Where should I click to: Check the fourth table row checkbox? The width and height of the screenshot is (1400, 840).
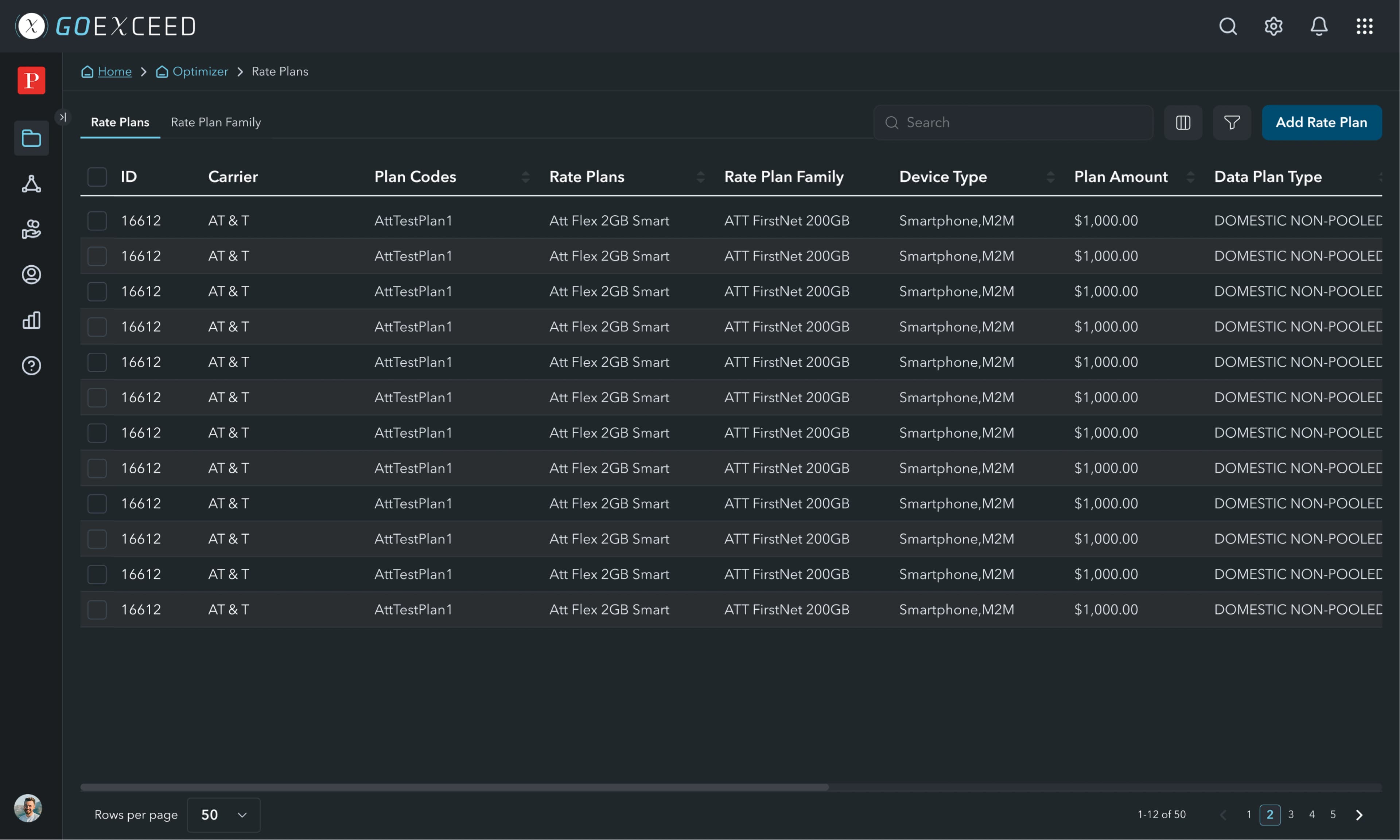coord(97,327)
